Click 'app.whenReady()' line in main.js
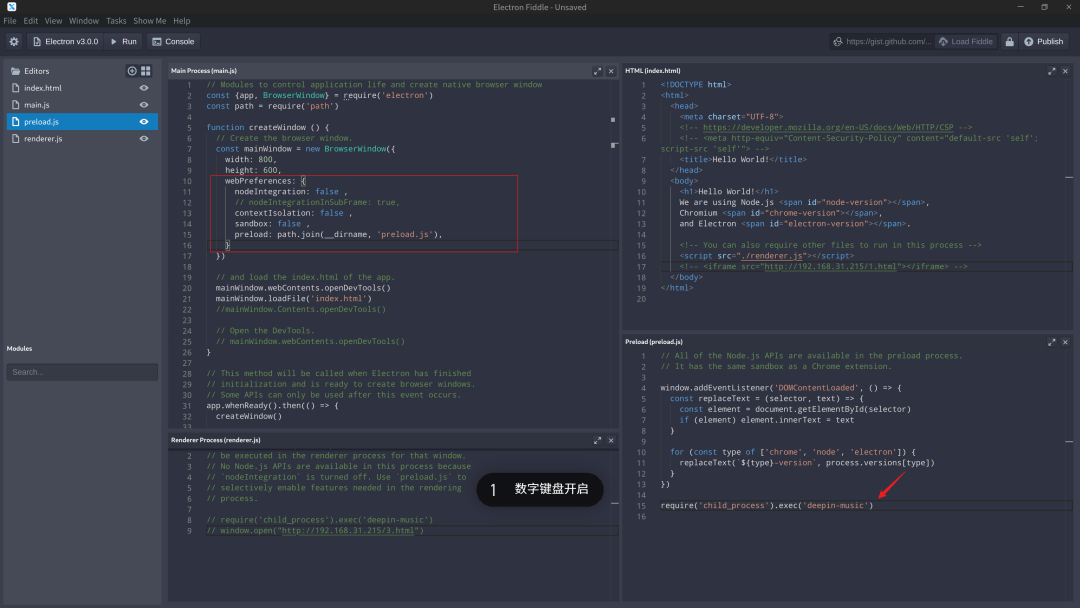Image resolution: width=1080 pixels, height=608 pixels. (272, 406)
